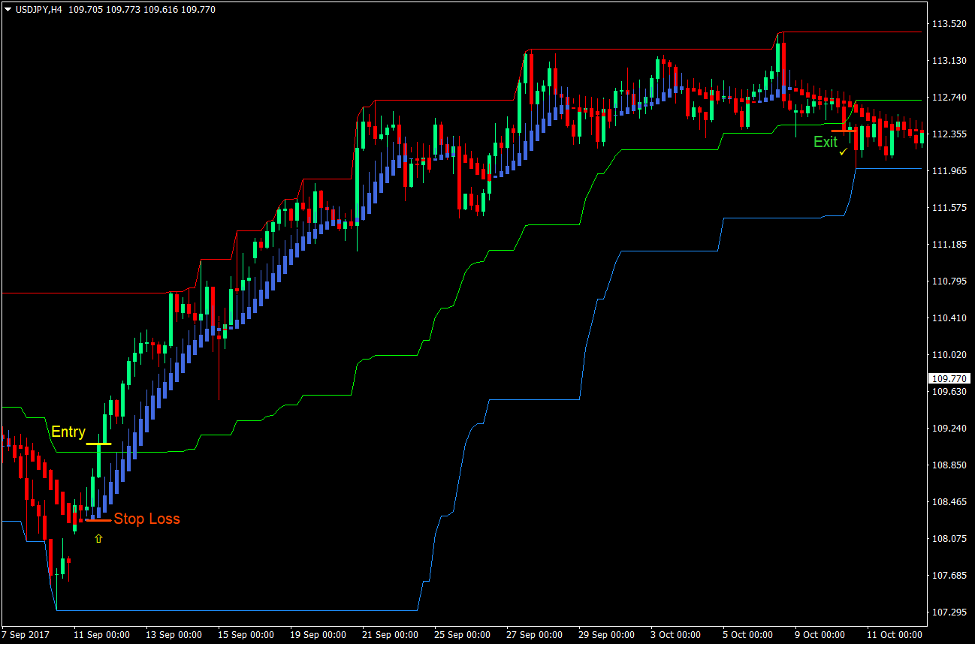Click price axis value 113.130
This screenshot has width=977, height=645.
coord(949,60)
